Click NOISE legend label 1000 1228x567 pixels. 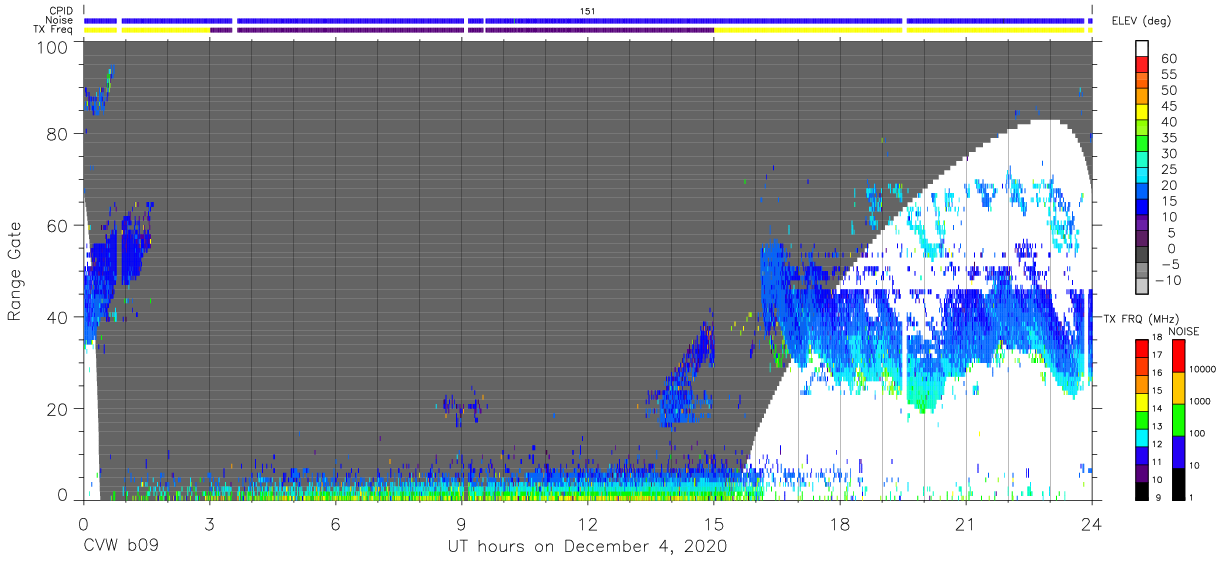(1200, 401)
